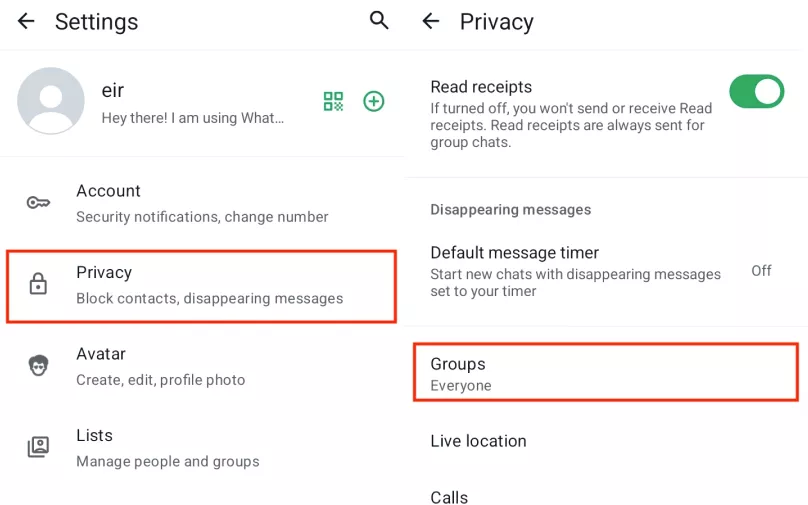Go back from the Settings screen
Screen dimensions: 808x505
(x=26, y=21)
